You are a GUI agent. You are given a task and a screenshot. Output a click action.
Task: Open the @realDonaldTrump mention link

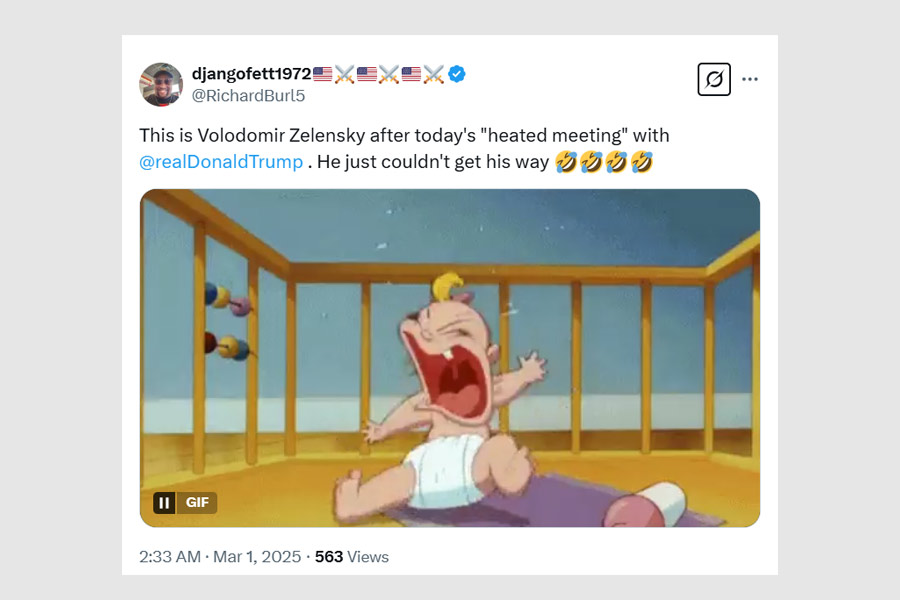(x=221, y=161)
